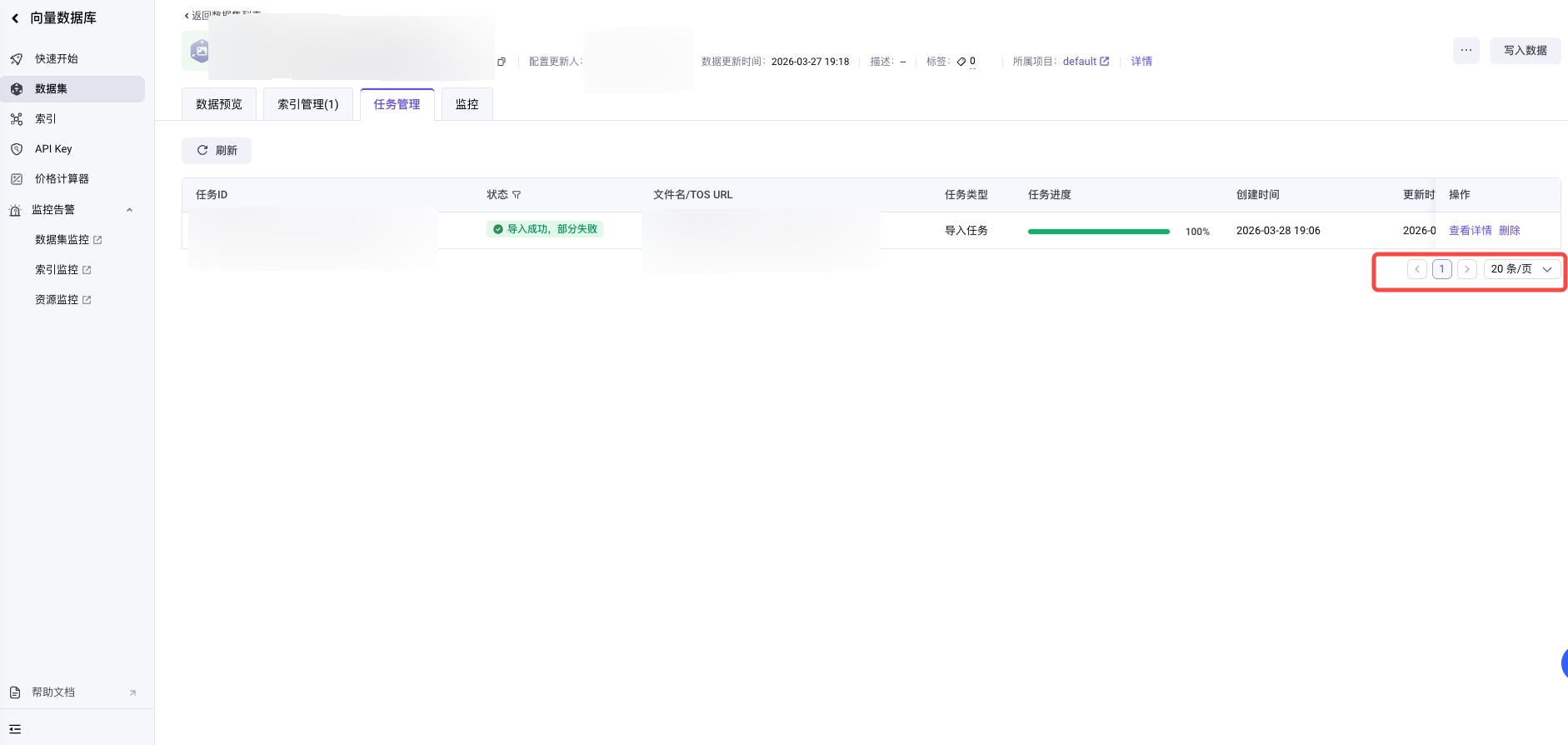Switch to 监控 tab
Viewport: 1568px width, 745px height.
pos(467,104)
